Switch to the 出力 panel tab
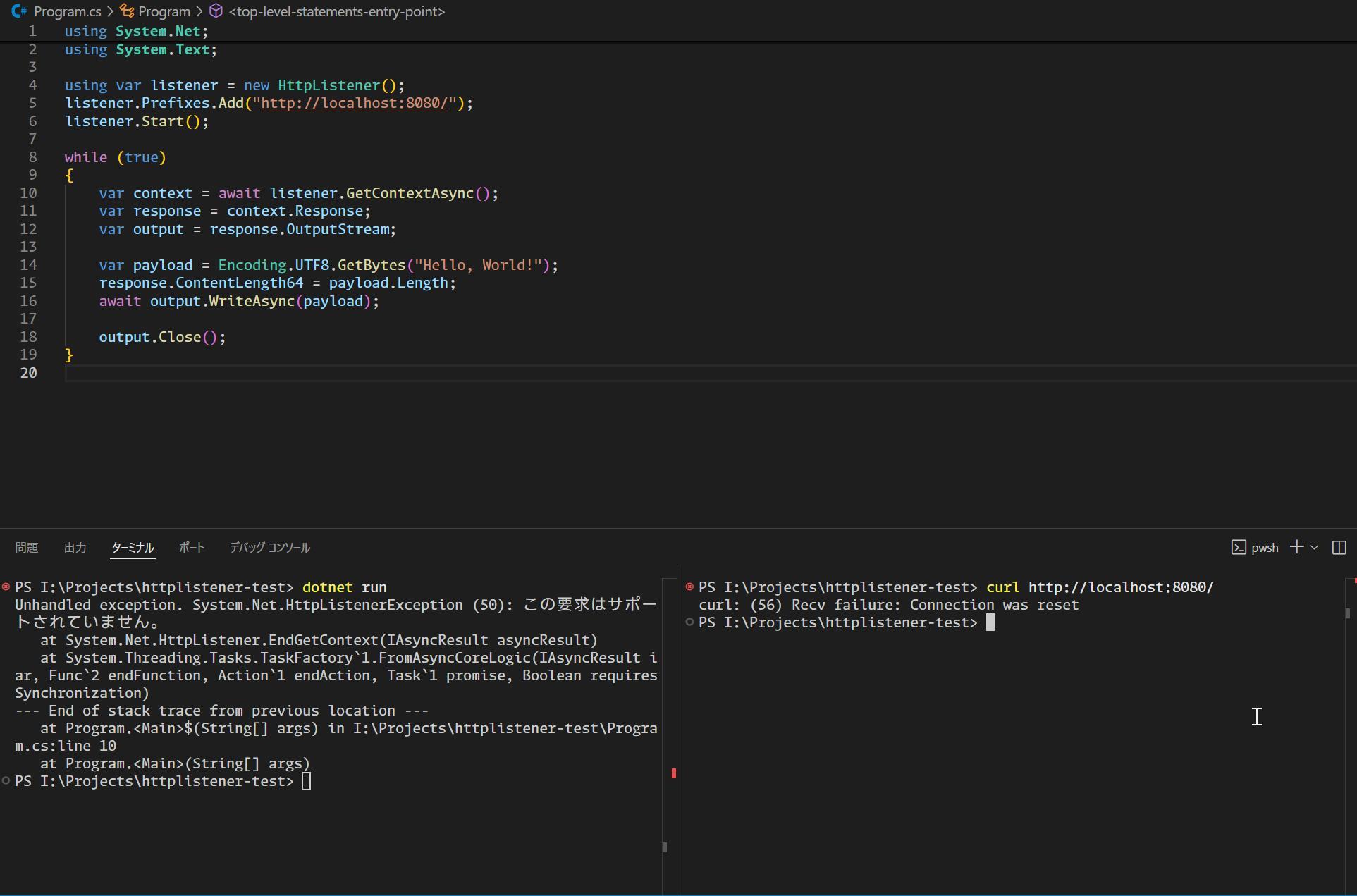This screenshot has height=896, width=1357. 75,548
